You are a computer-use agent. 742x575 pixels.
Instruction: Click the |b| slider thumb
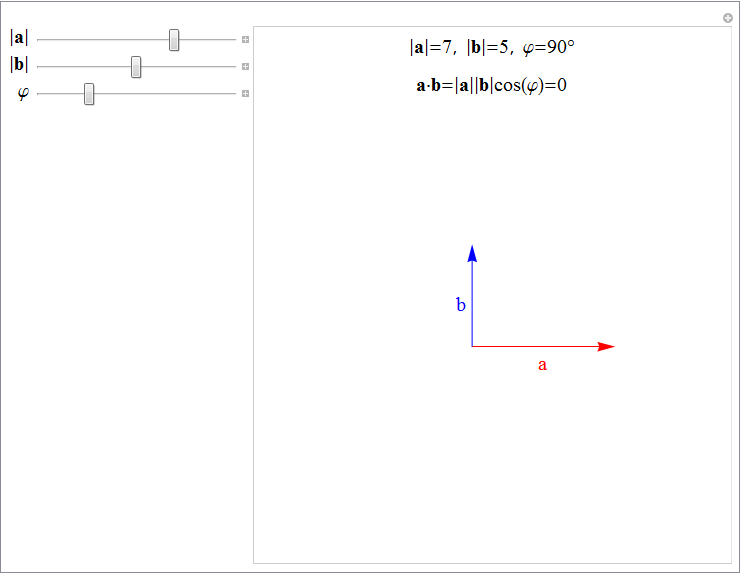(136, 67)
